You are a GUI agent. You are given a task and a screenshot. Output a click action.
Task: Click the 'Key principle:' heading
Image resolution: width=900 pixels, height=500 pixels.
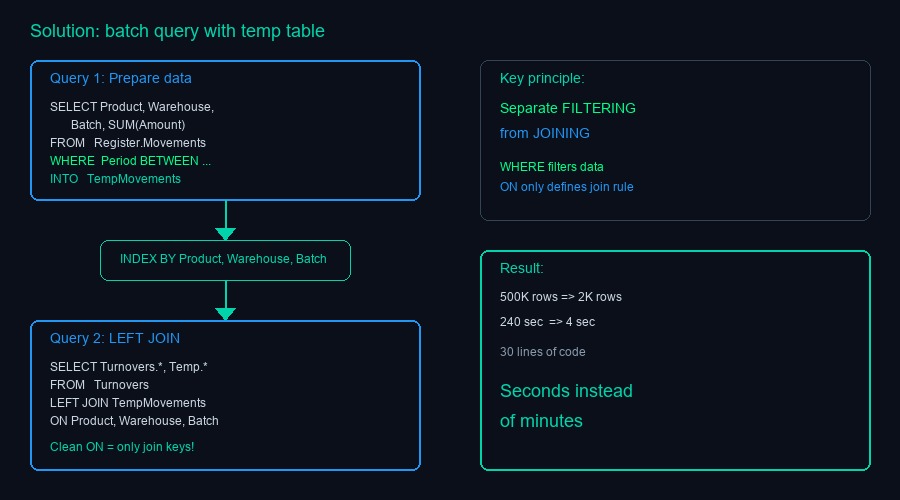tap(542, 78)
